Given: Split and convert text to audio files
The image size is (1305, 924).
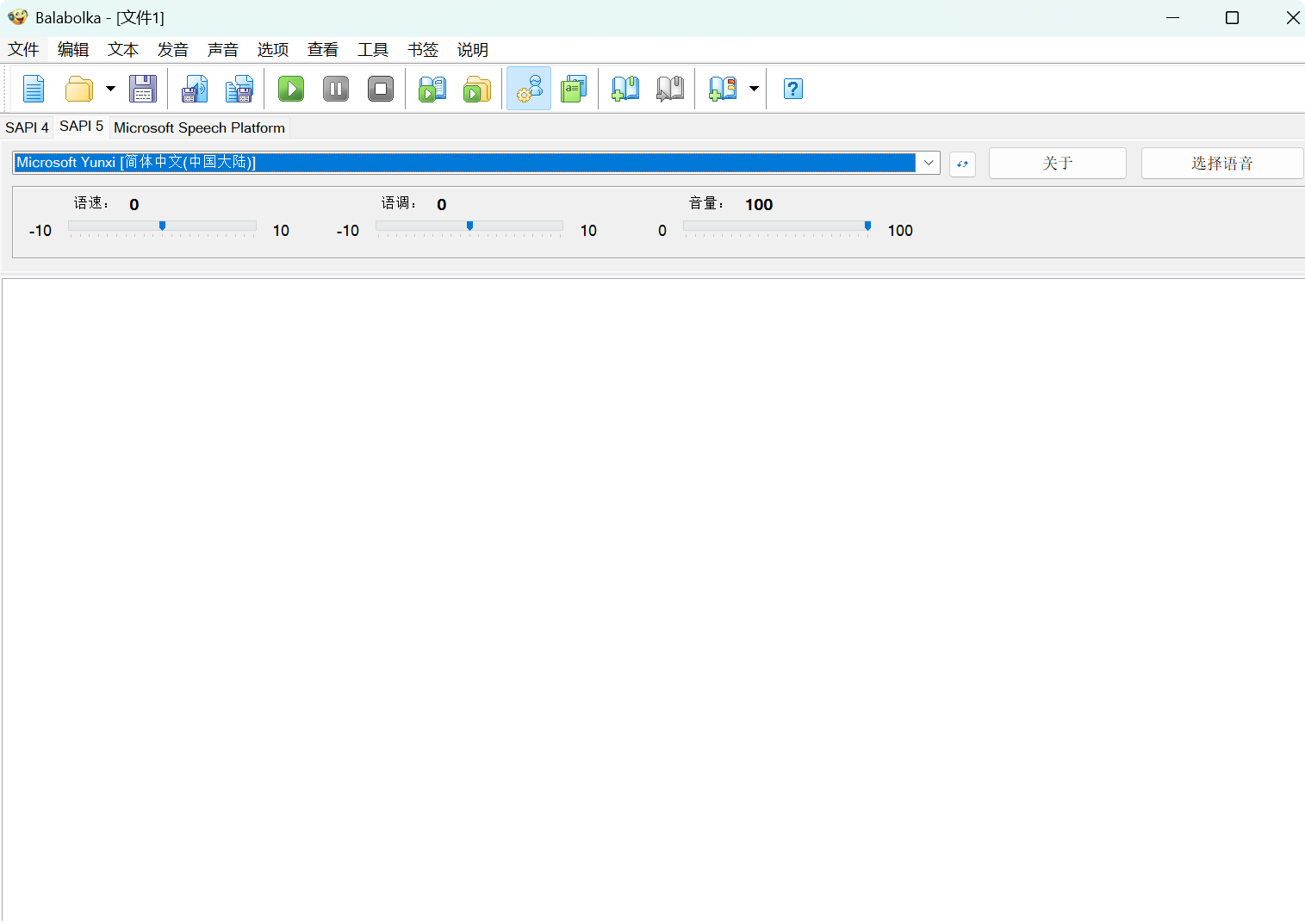Looking at the screenshot, I should (239, 89).
